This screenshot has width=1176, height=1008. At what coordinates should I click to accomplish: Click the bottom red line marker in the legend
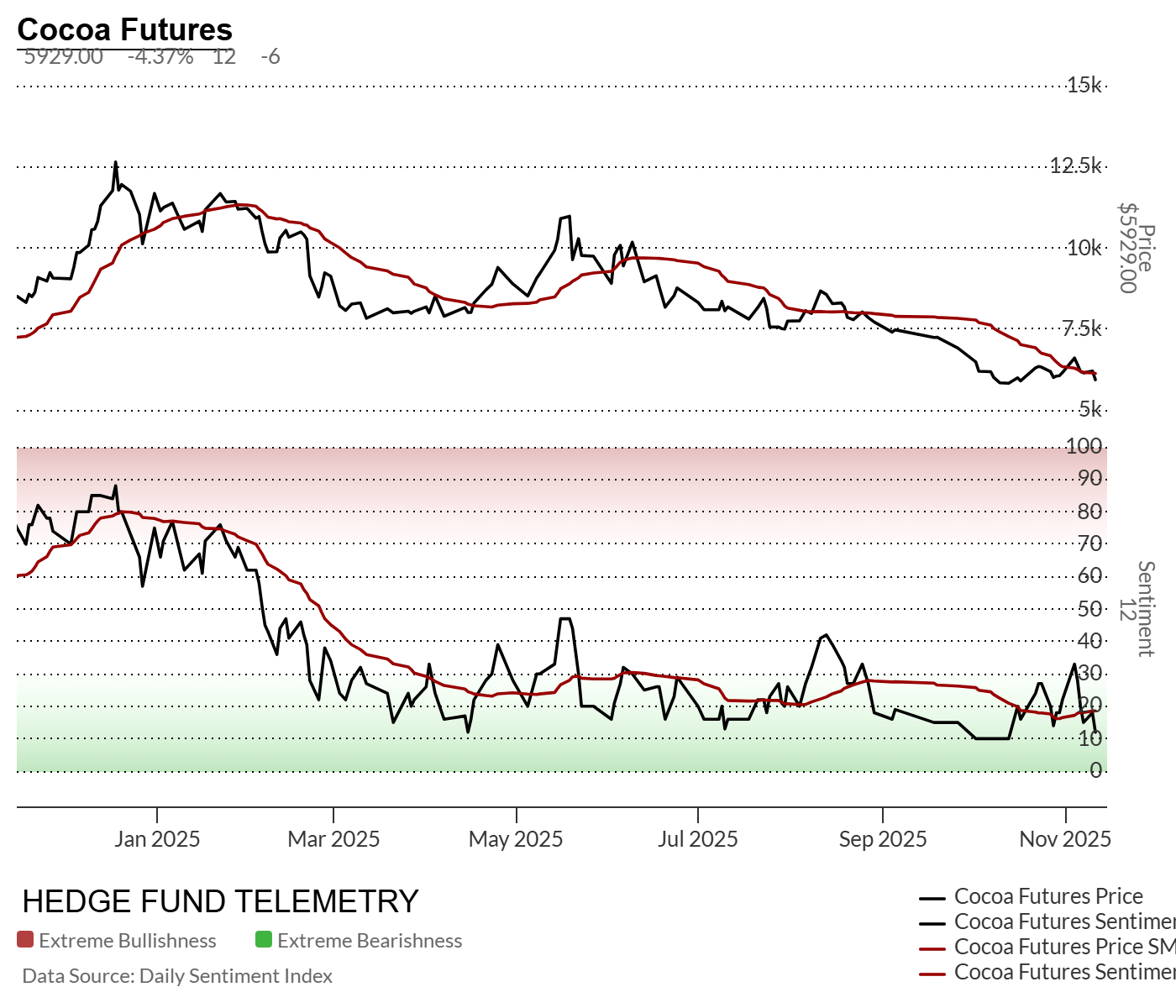tap(933, 974)
